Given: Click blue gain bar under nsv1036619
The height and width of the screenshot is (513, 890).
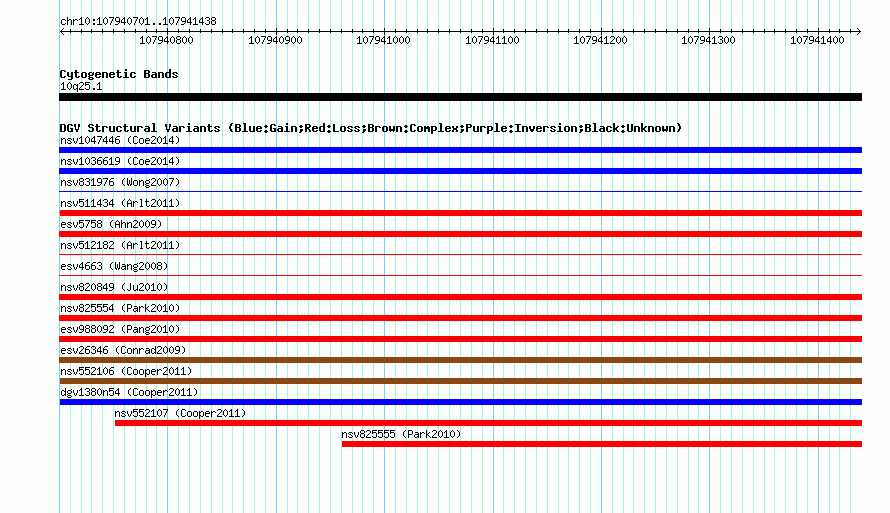Looking at the screenshot, I should coord(460,171).
